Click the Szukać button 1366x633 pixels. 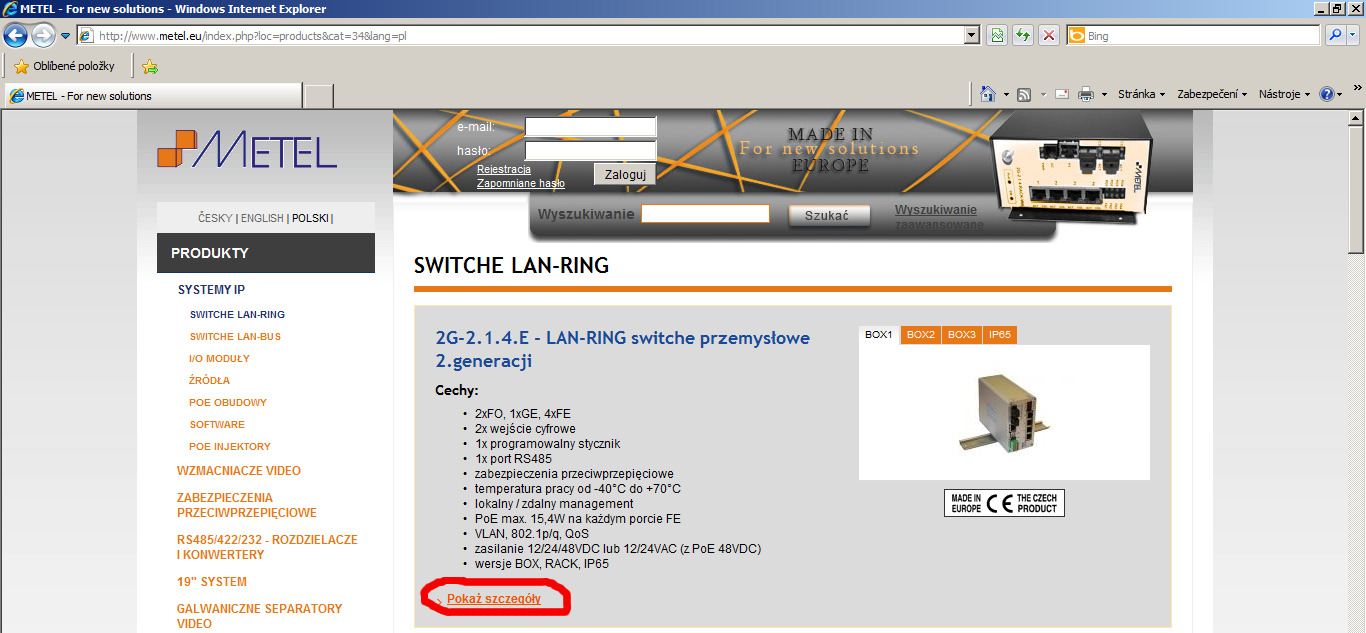pyautogui.click(x=827, y=216)
